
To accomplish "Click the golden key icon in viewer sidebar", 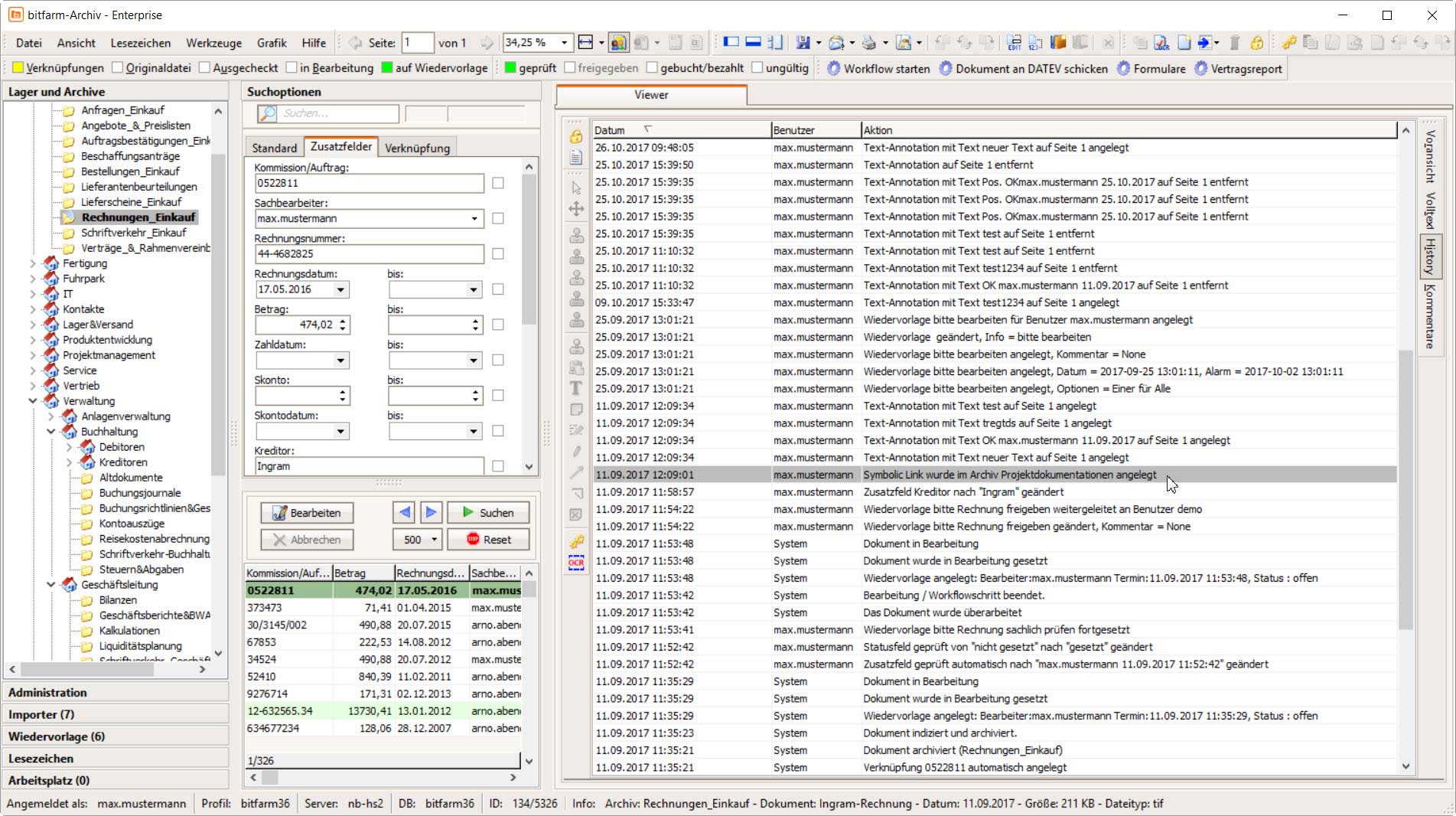I will tap(576, 542).
